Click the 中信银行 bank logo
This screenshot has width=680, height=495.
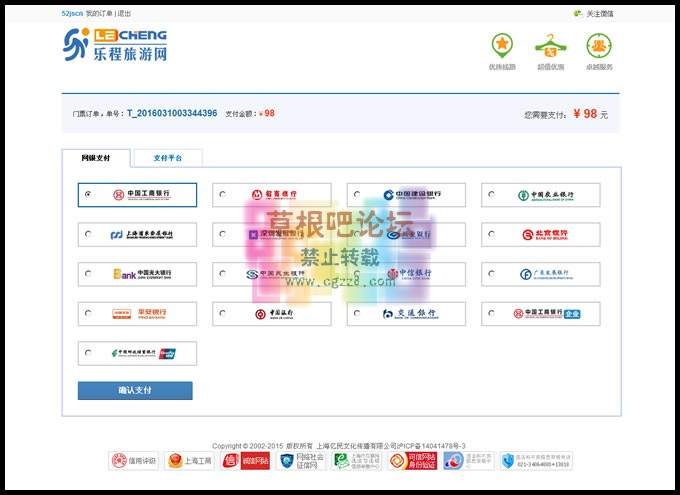click(409, 273)
